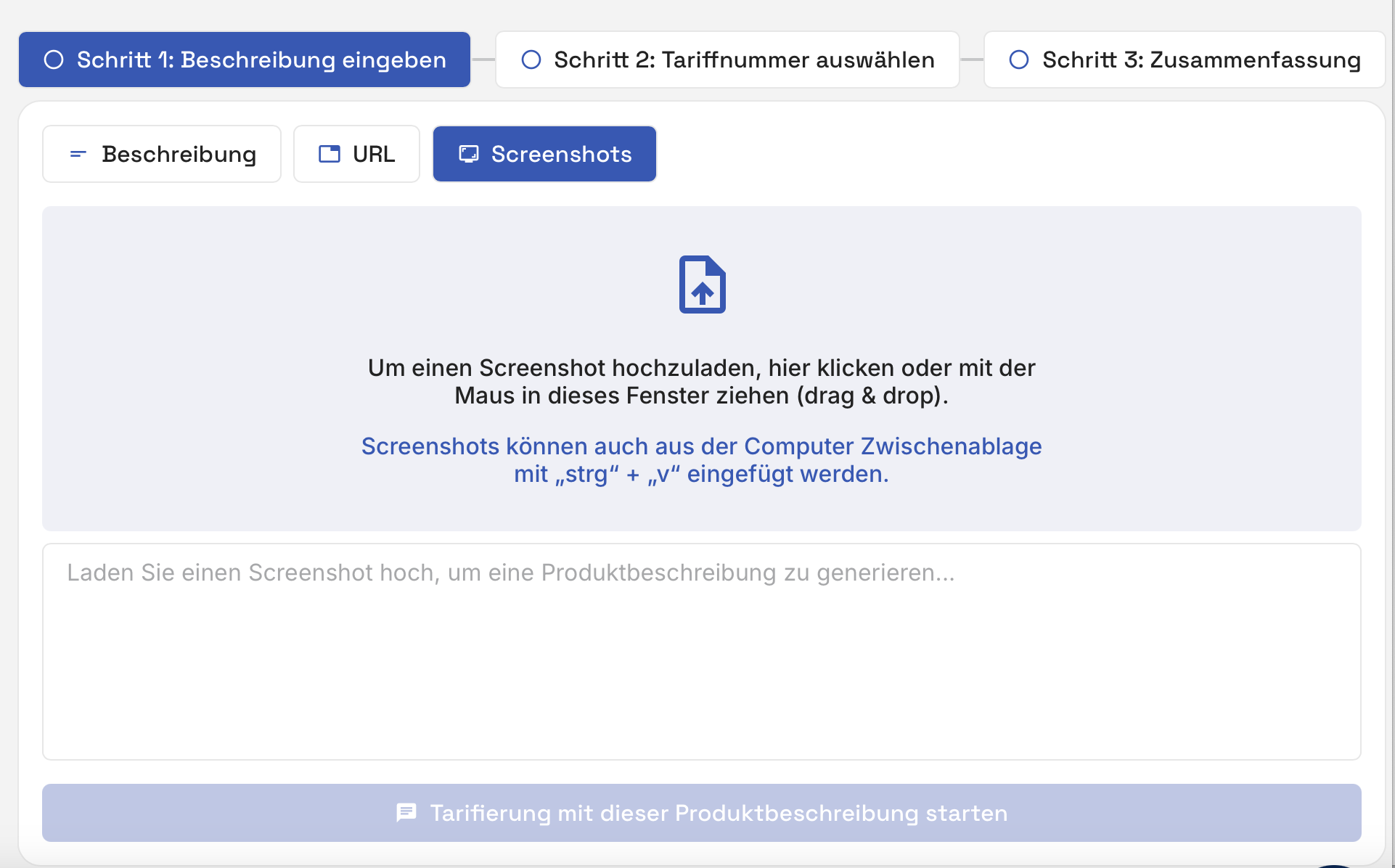Screen dimensions: 1395x868
Task: Click the lines icon on Beschreibung tab
Action: (x=78, y=154)
